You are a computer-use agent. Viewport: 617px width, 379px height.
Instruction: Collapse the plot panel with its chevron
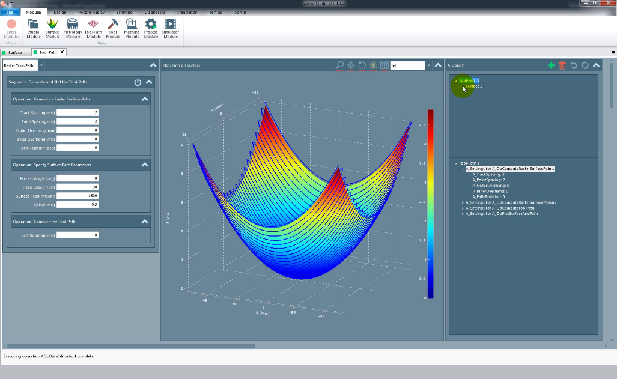point(438,65)
